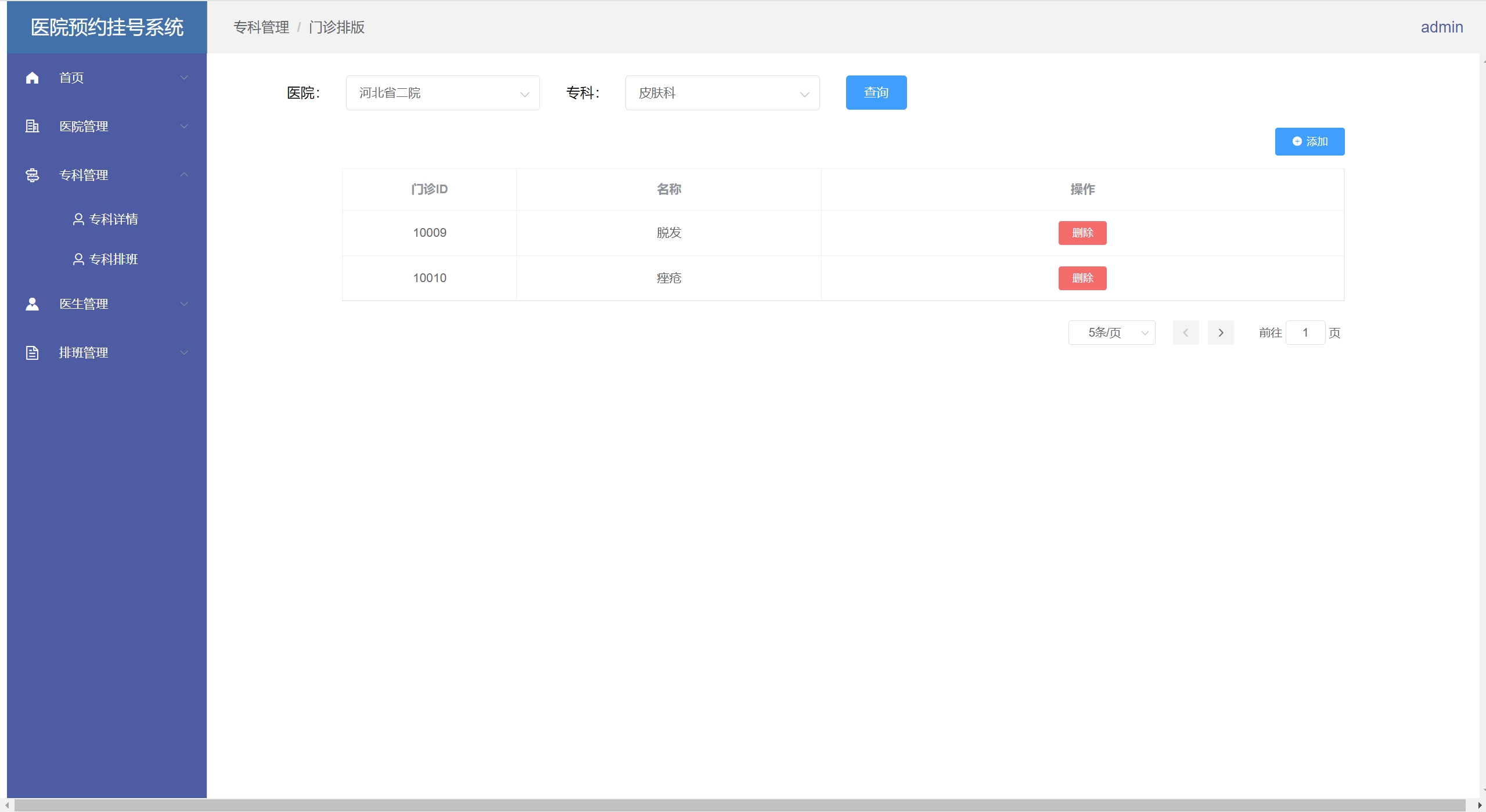The image size is (1486, 812).
Task: Expand the 医院管理 menu chevron
Action: (x=184, y=126)
